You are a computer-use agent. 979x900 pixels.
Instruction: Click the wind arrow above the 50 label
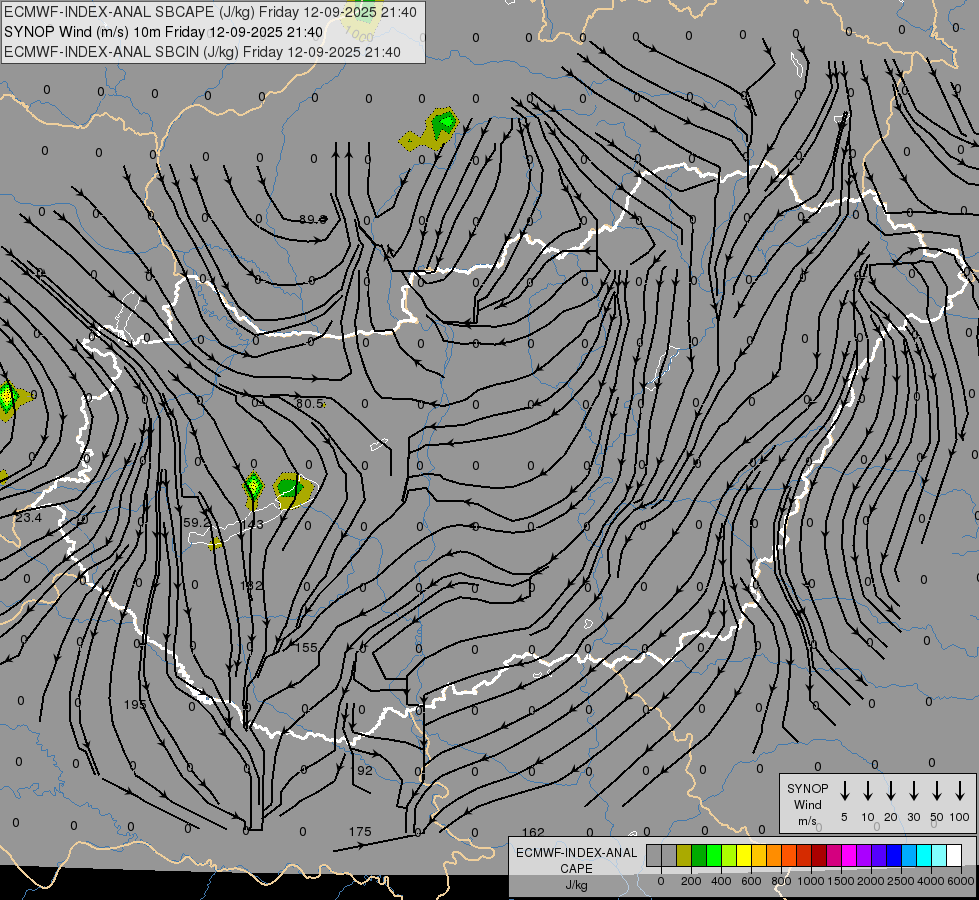pyautogui.click(x=937, y=791)
